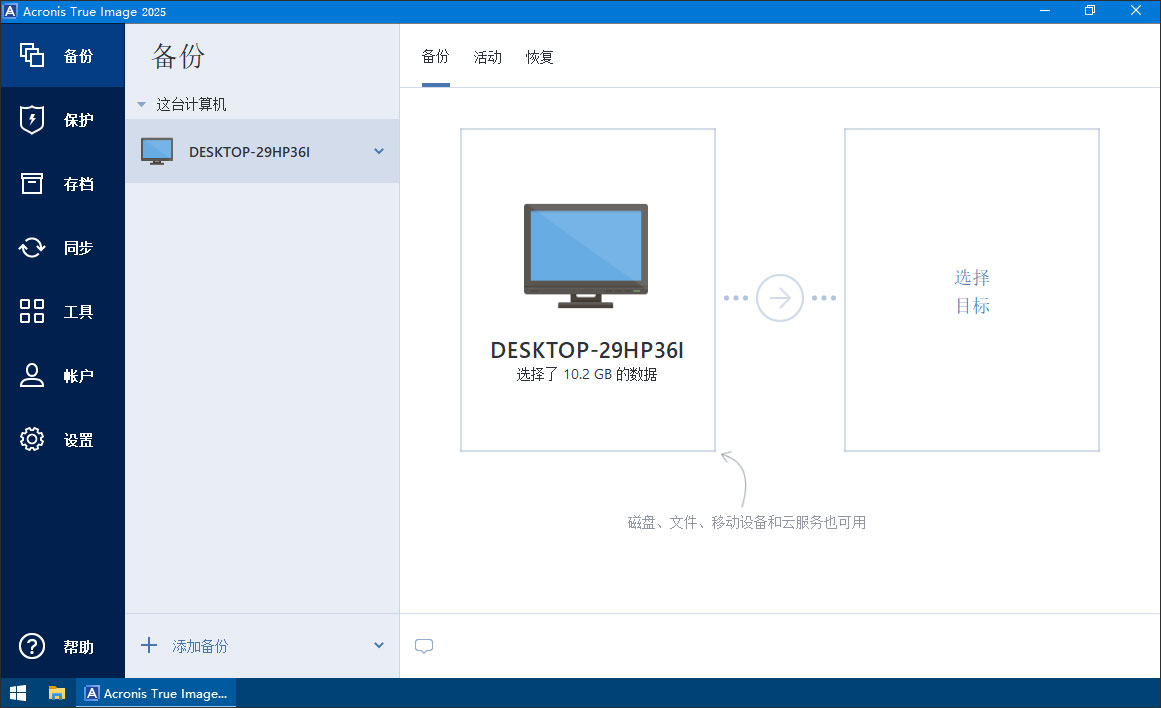
Task: Click the arrow between source and destination
Action: click(780, 297)
